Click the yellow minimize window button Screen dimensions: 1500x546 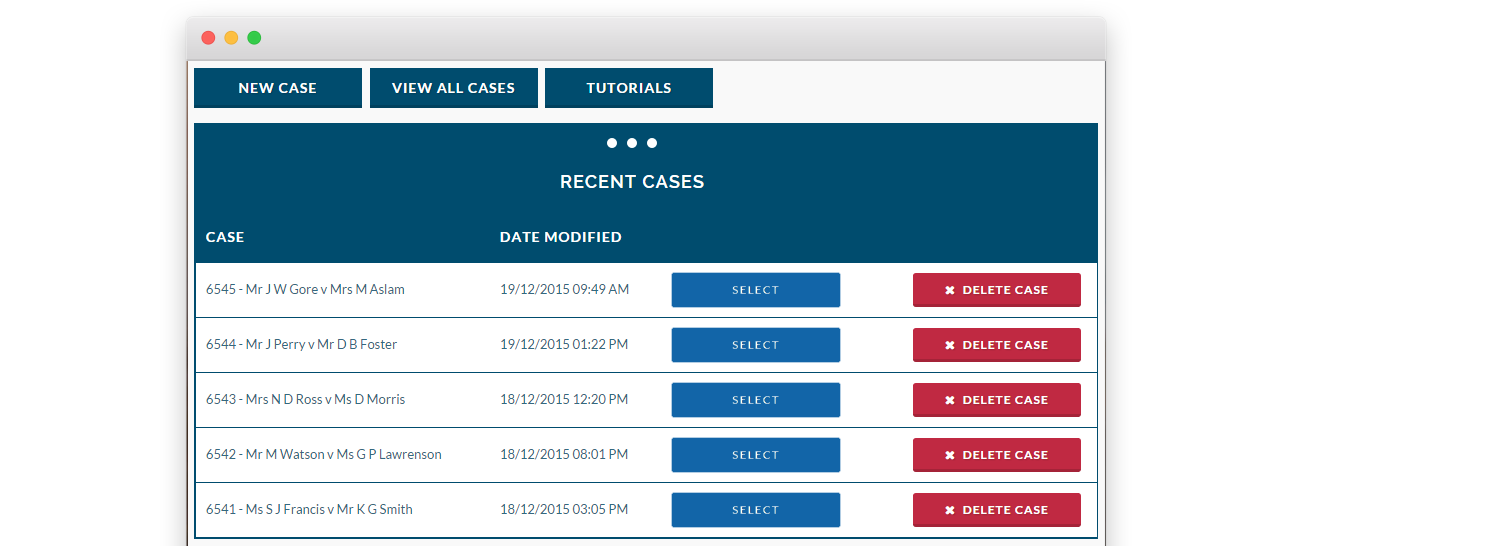pyautogui.click(x=231, y=38)
